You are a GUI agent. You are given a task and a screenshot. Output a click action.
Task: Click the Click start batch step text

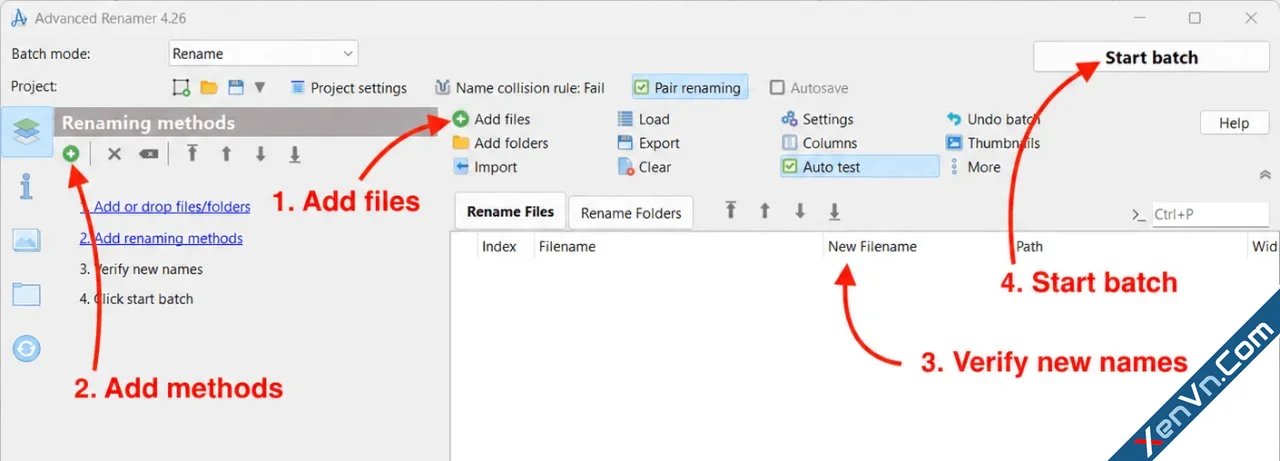click(x=136, y=299)
